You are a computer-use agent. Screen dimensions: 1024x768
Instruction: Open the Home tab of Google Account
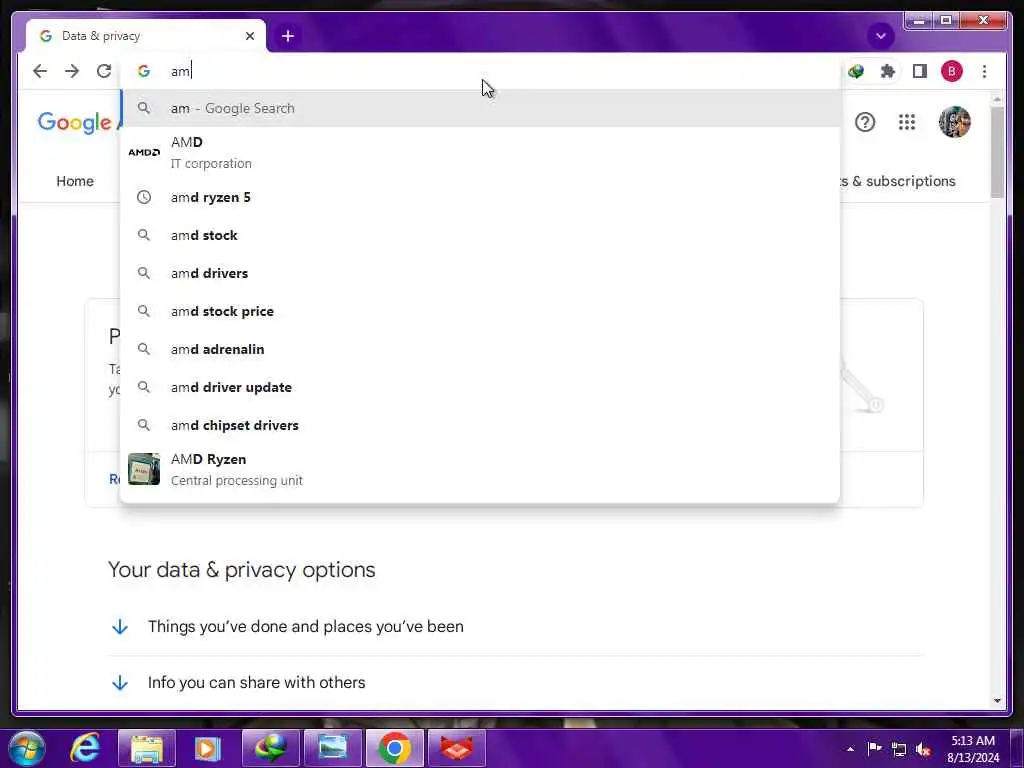[x=75, y=181]
